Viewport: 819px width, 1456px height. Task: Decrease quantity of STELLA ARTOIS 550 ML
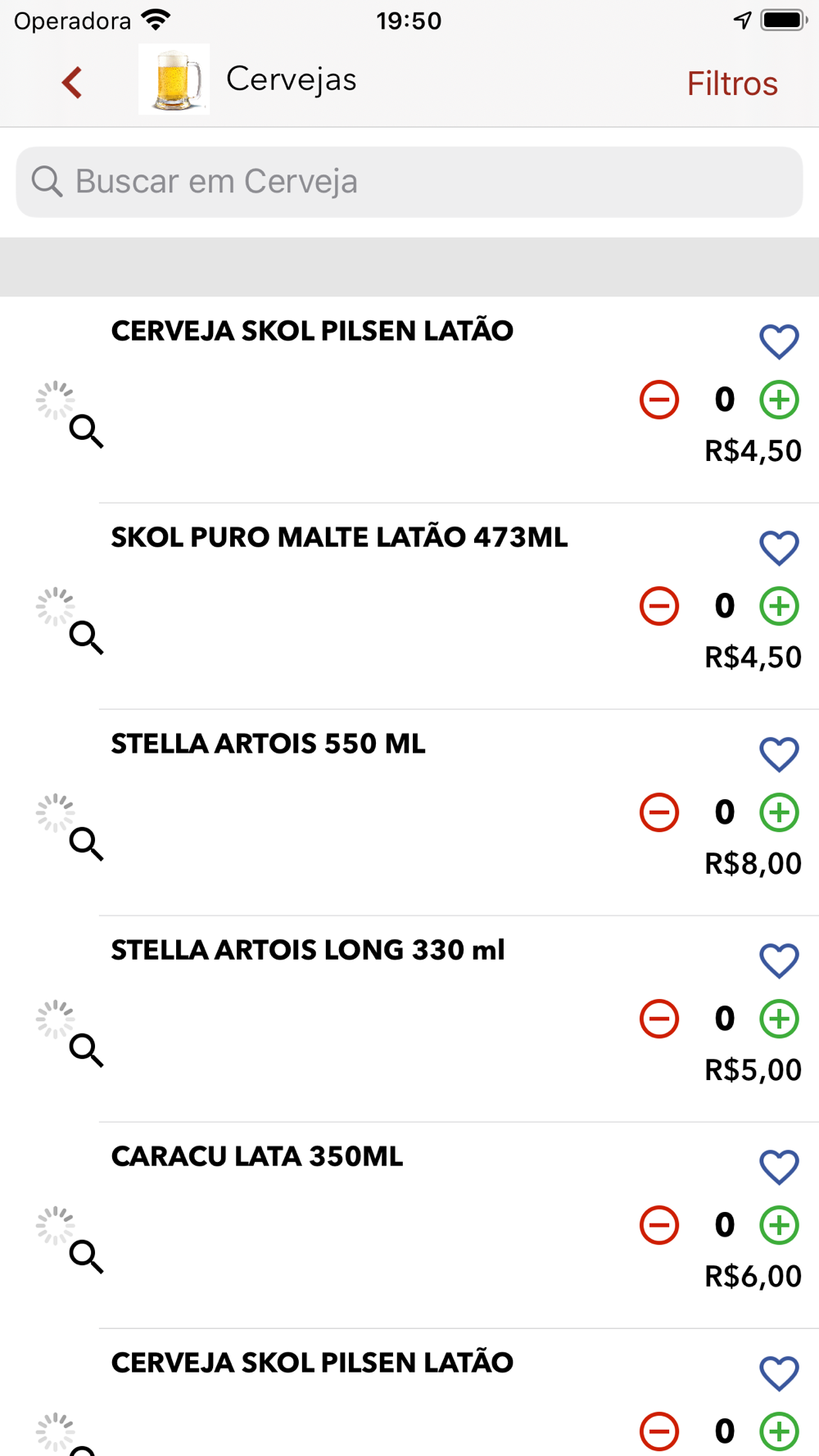click(x=659, y=812)
